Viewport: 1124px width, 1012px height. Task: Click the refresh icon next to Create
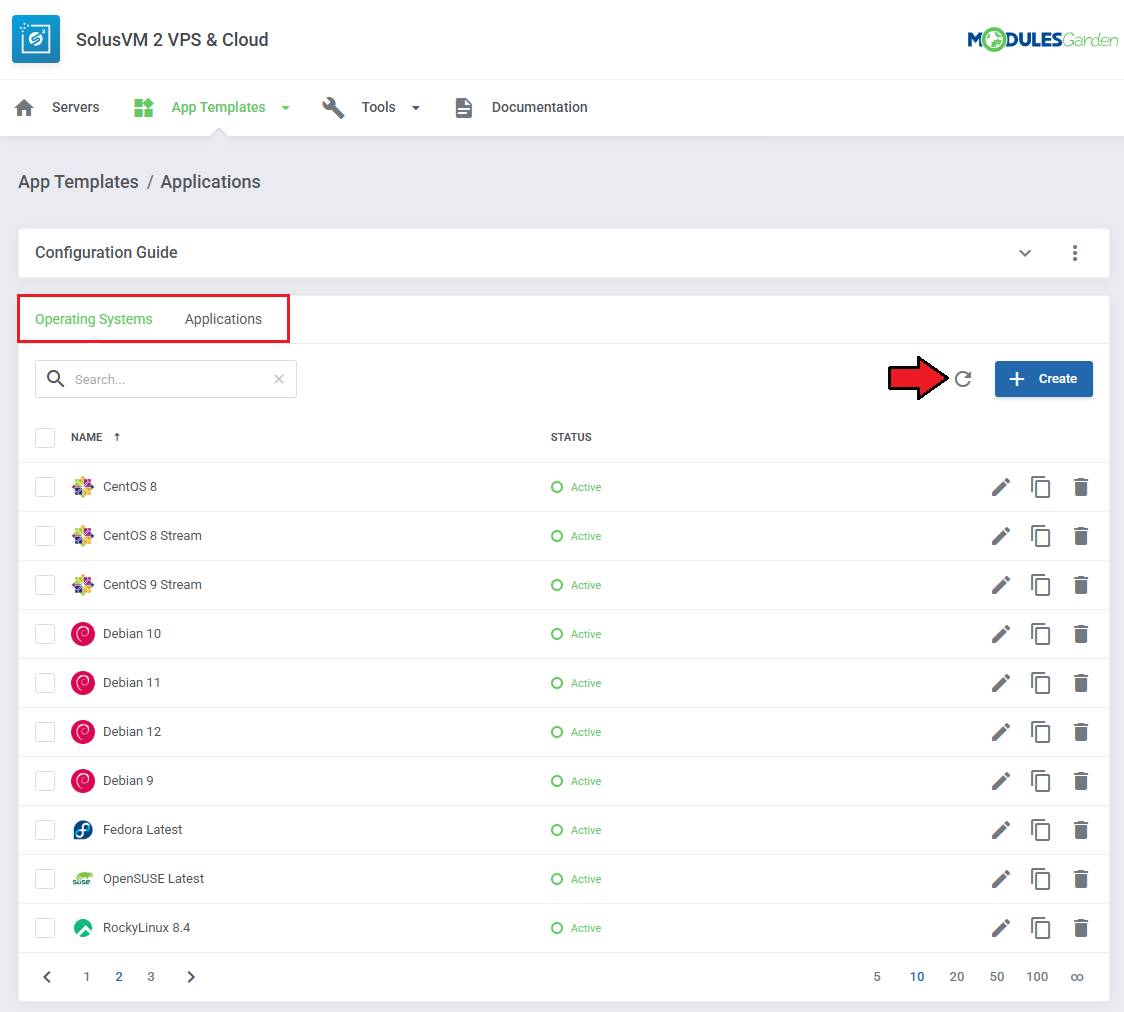pyautogui.click(x=963, y=378)
